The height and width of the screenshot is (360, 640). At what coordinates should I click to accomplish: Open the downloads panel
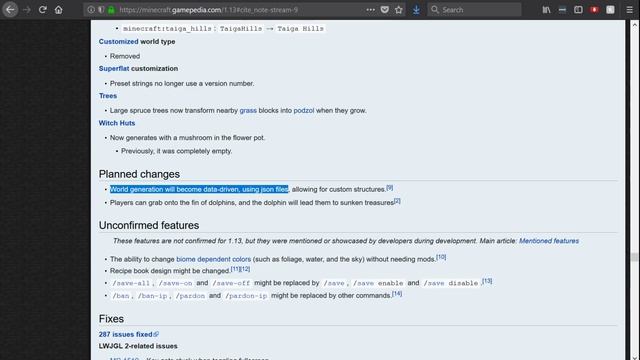tap(416, 9)
